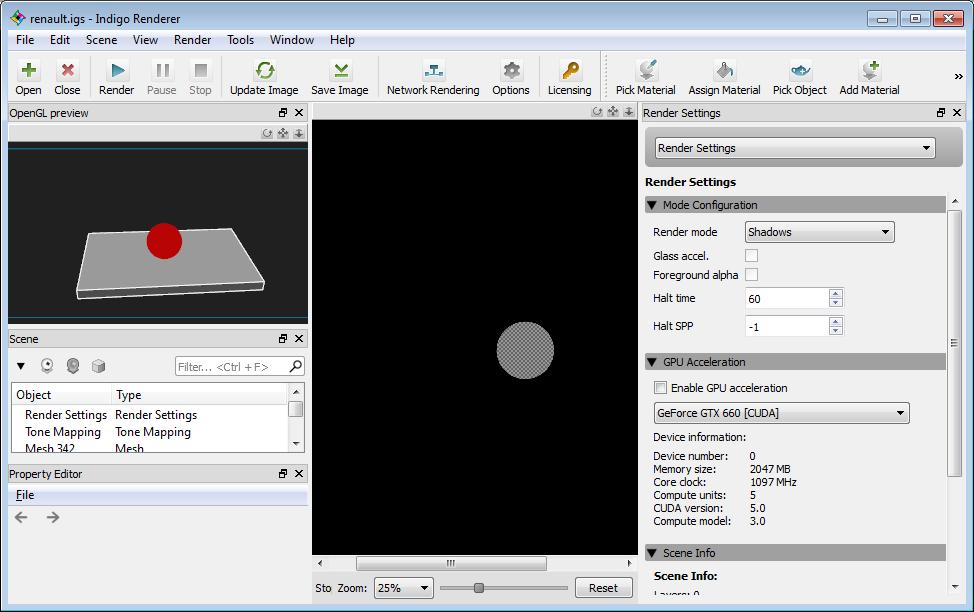Screen dimensions: 974x612
Task: Open the Render mode dropdown
Action: coord(819,232)
